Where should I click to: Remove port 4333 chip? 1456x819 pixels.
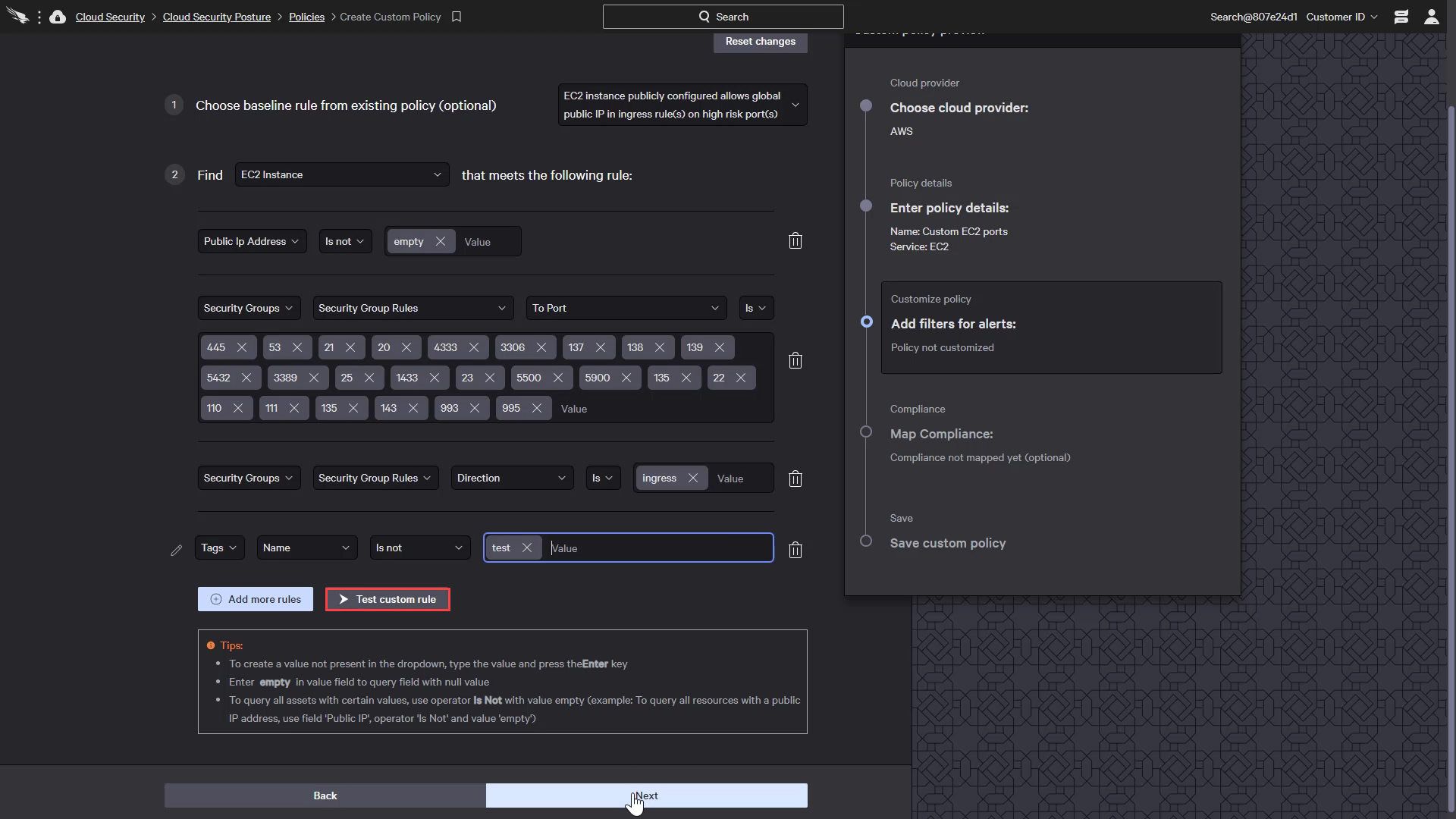(x=474, y=347)
